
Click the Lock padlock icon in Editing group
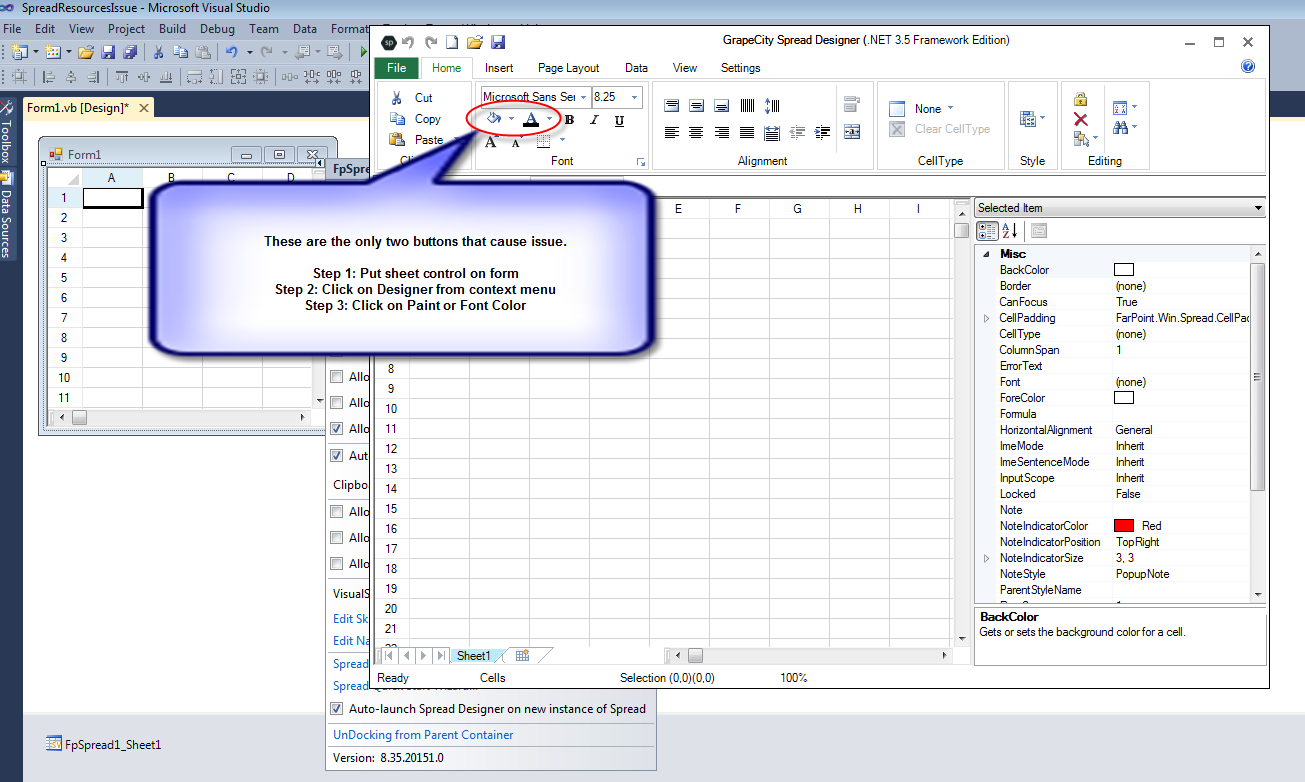click(x=1080, y=99)
